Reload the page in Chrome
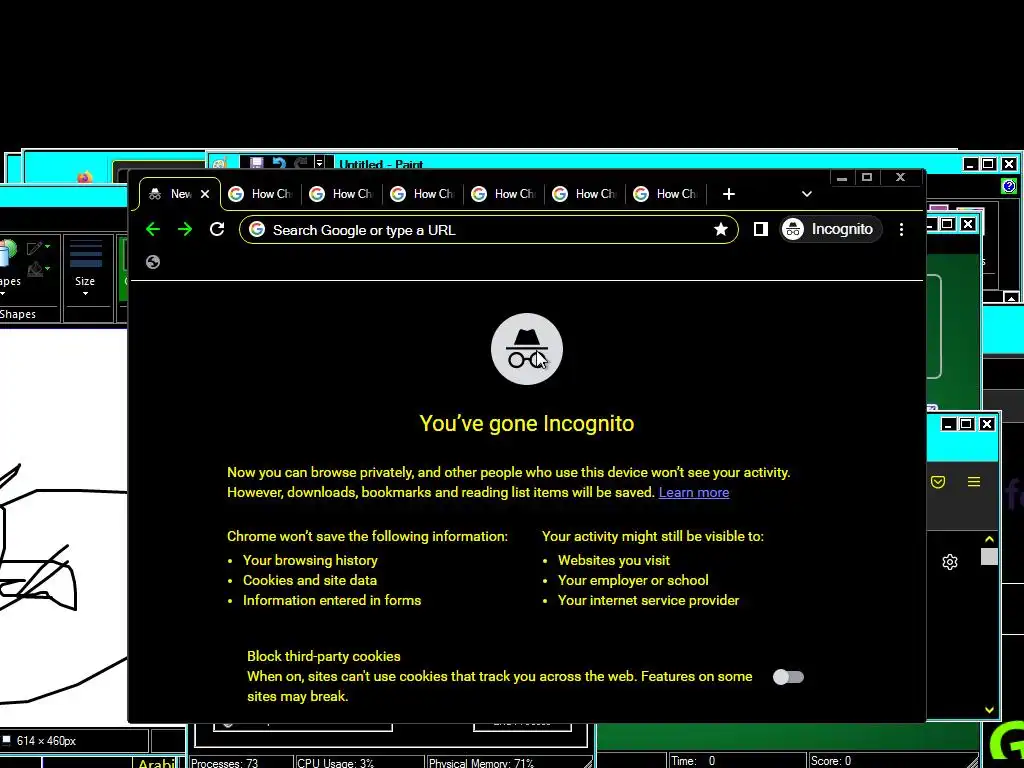 coord(217,229)
